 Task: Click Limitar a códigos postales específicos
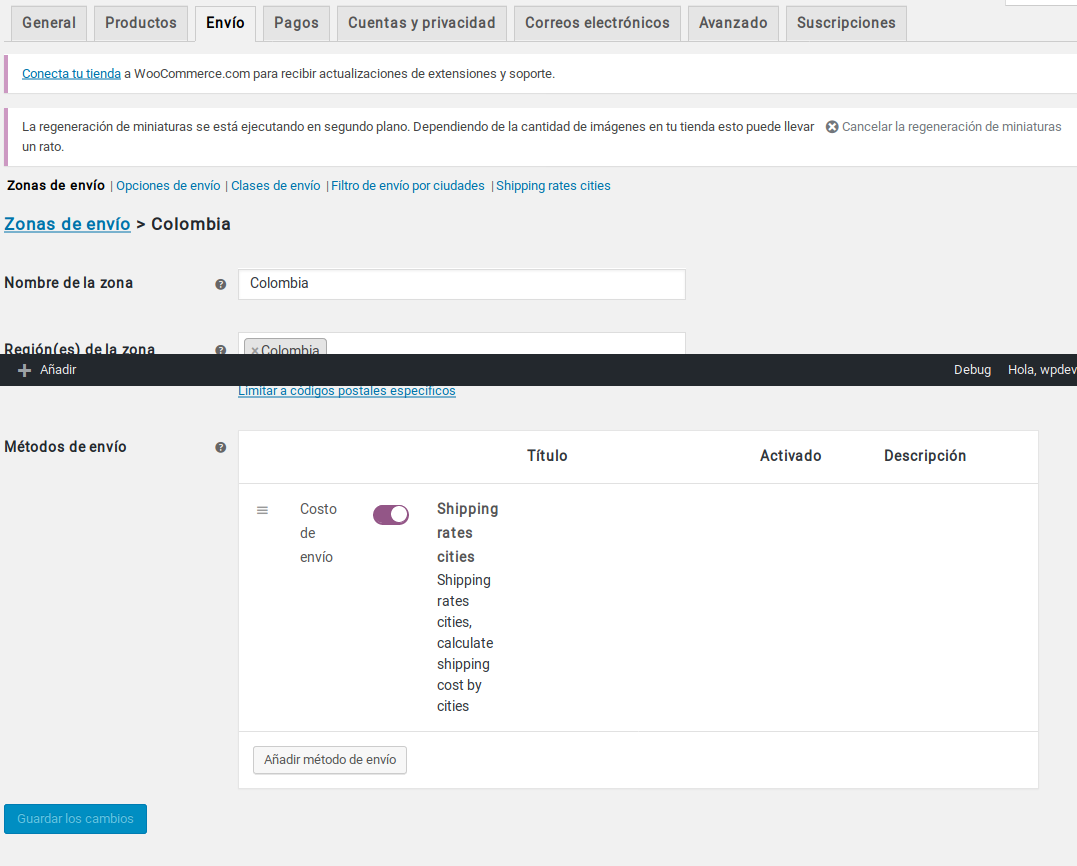tap(347, 391)
